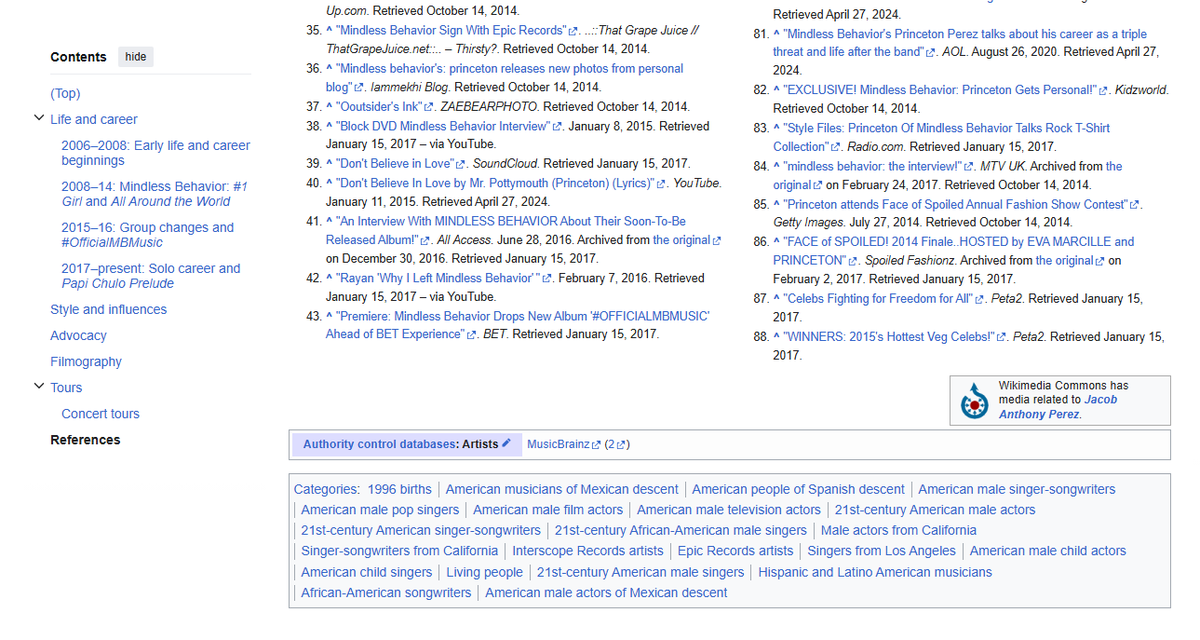Open Epic Records artists category
The image size is (1200, 640).
(735, 551)
